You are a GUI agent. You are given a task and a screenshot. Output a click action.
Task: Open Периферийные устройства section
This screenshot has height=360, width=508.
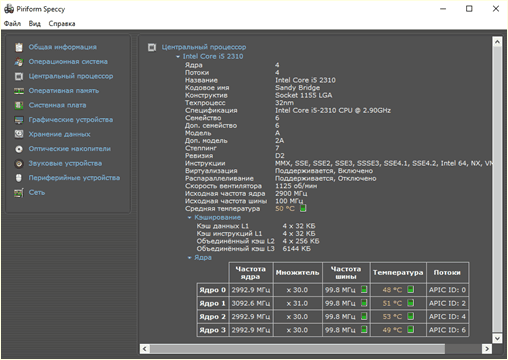[74, 178]
